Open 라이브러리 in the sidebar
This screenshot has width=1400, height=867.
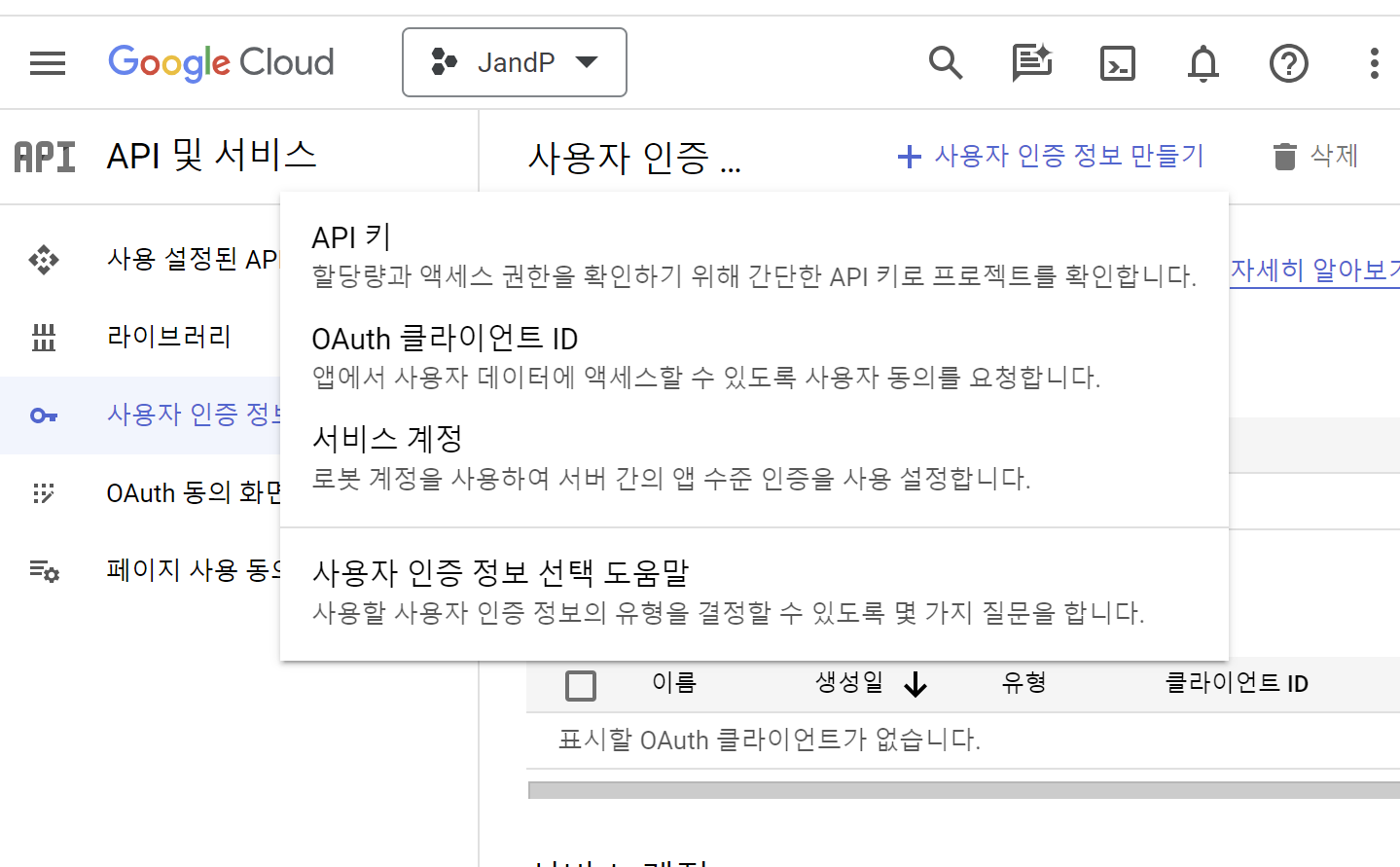(140, 338)
